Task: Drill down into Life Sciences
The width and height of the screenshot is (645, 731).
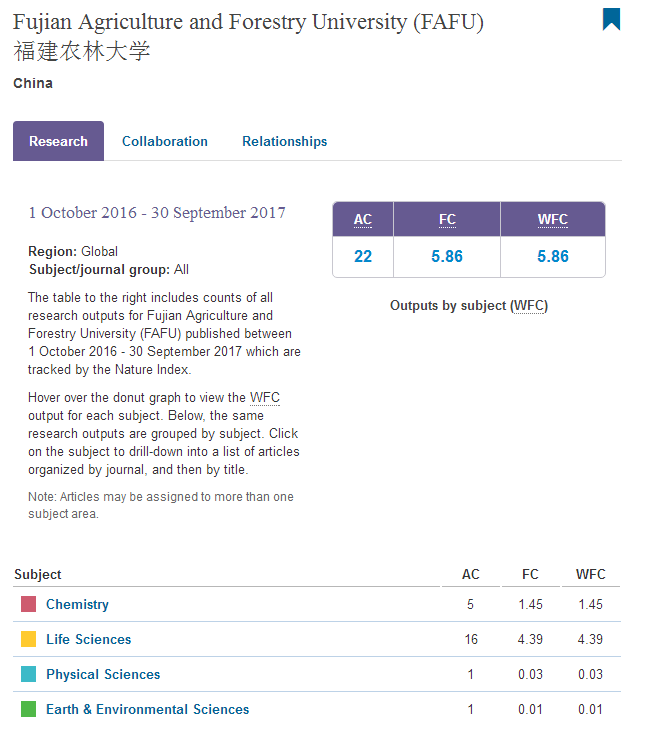Action: (88, 640)
